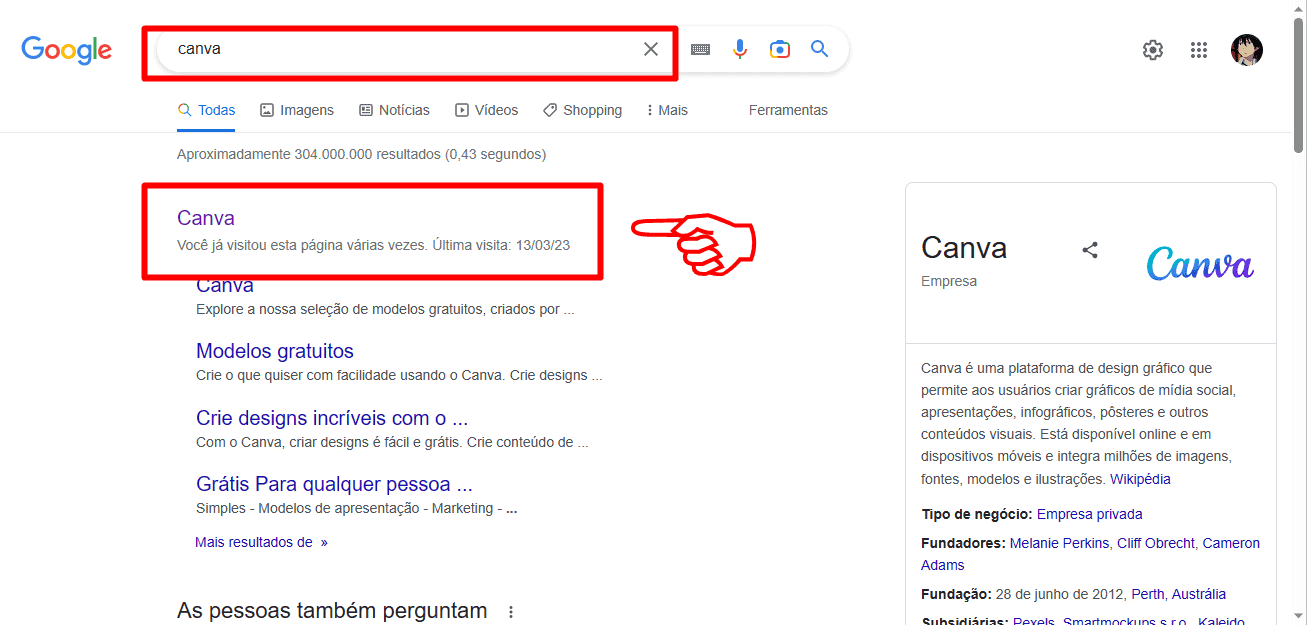Switch to the Vídeos tab
The width and height of the screenshot is (1307, 625).
tap(486, 110)
